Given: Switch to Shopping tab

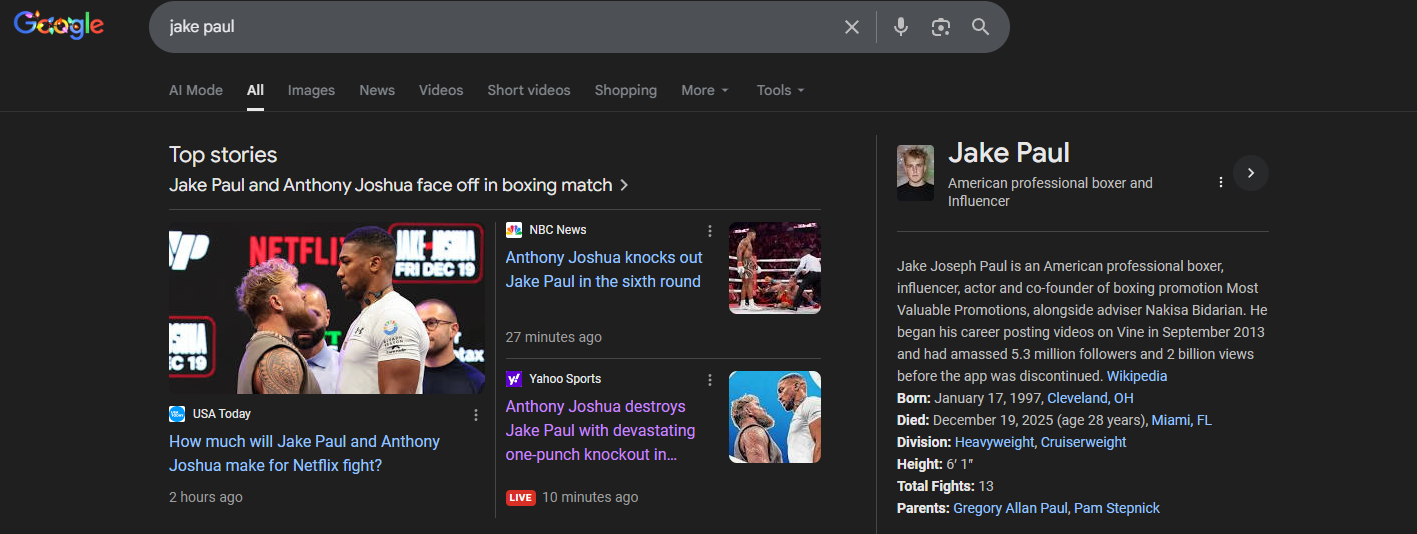Looking at the screenshot, I should pyautogui.click(x=626, y=90).
